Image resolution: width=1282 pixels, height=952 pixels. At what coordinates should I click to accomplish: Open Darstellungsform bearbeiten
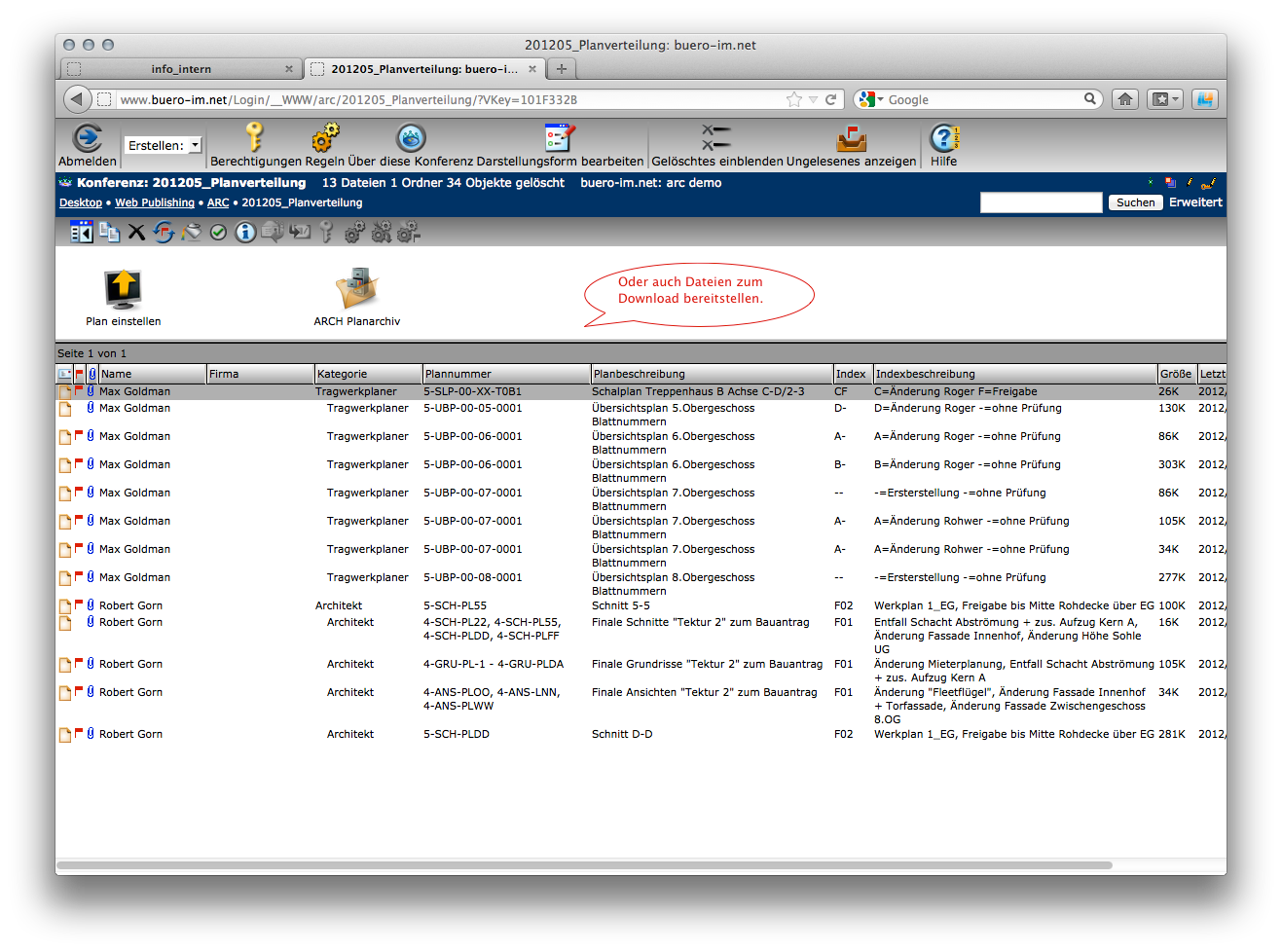560,138
